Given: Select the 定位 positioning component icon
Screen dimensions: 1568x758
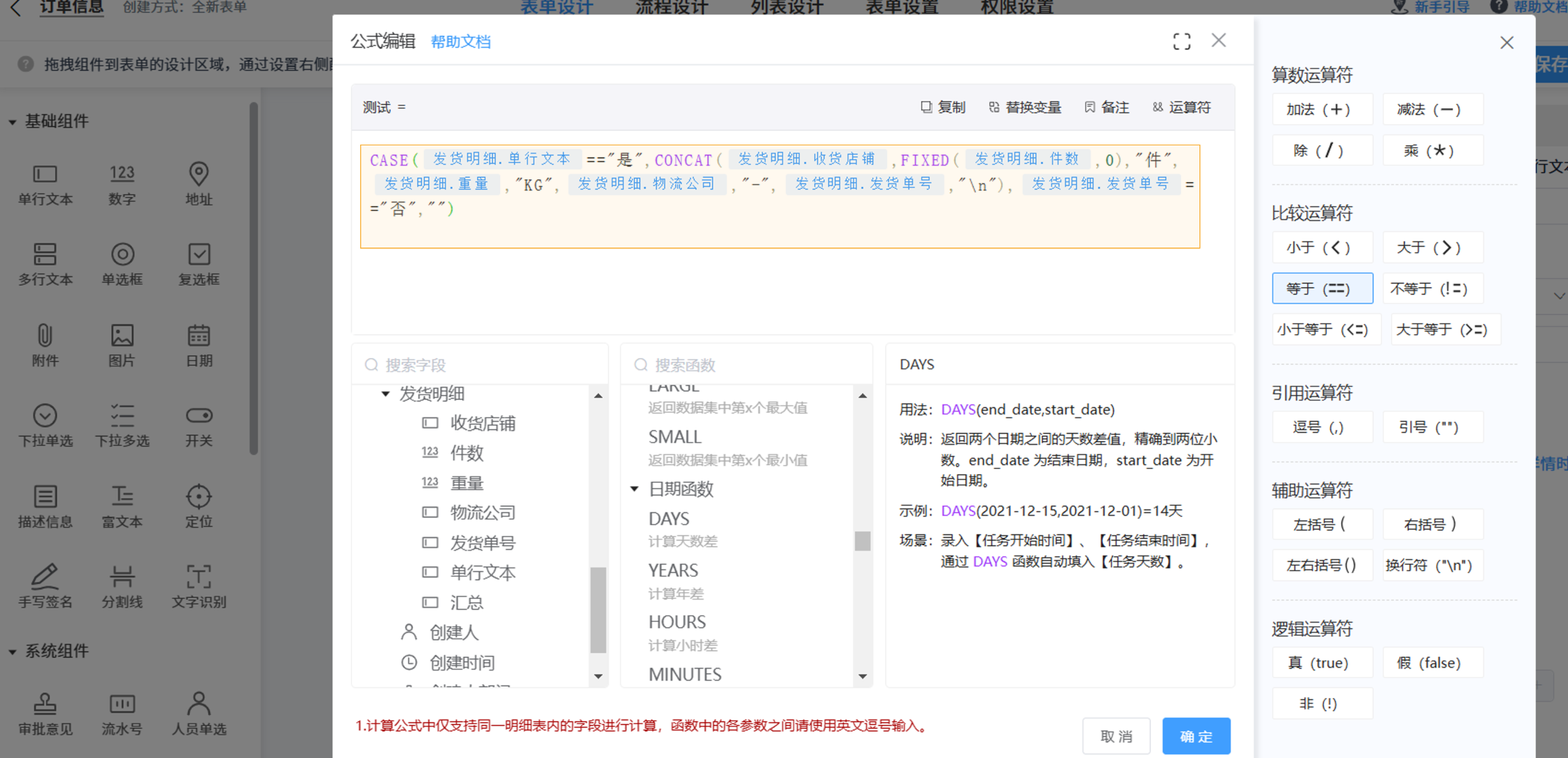Looking at the screenshot, I should tap(199, 496).
